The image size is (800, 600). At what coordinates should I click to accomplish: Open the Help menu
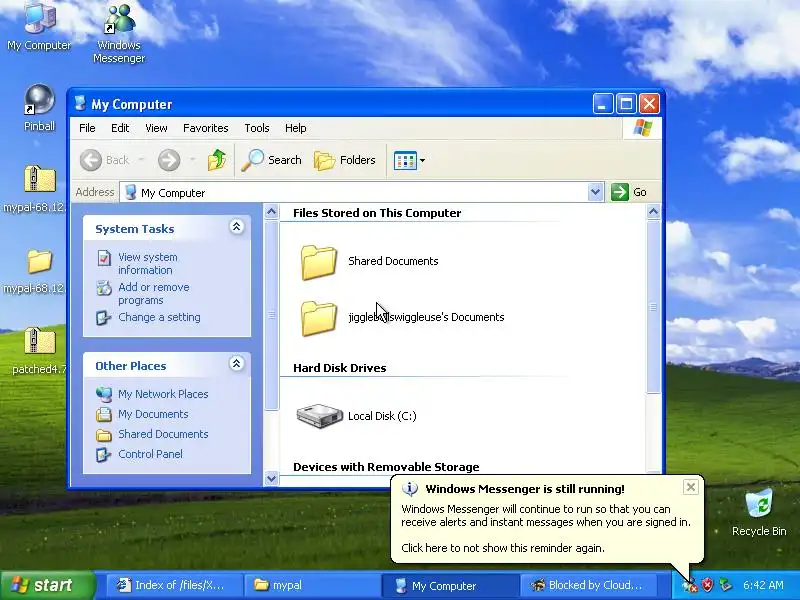295,128
